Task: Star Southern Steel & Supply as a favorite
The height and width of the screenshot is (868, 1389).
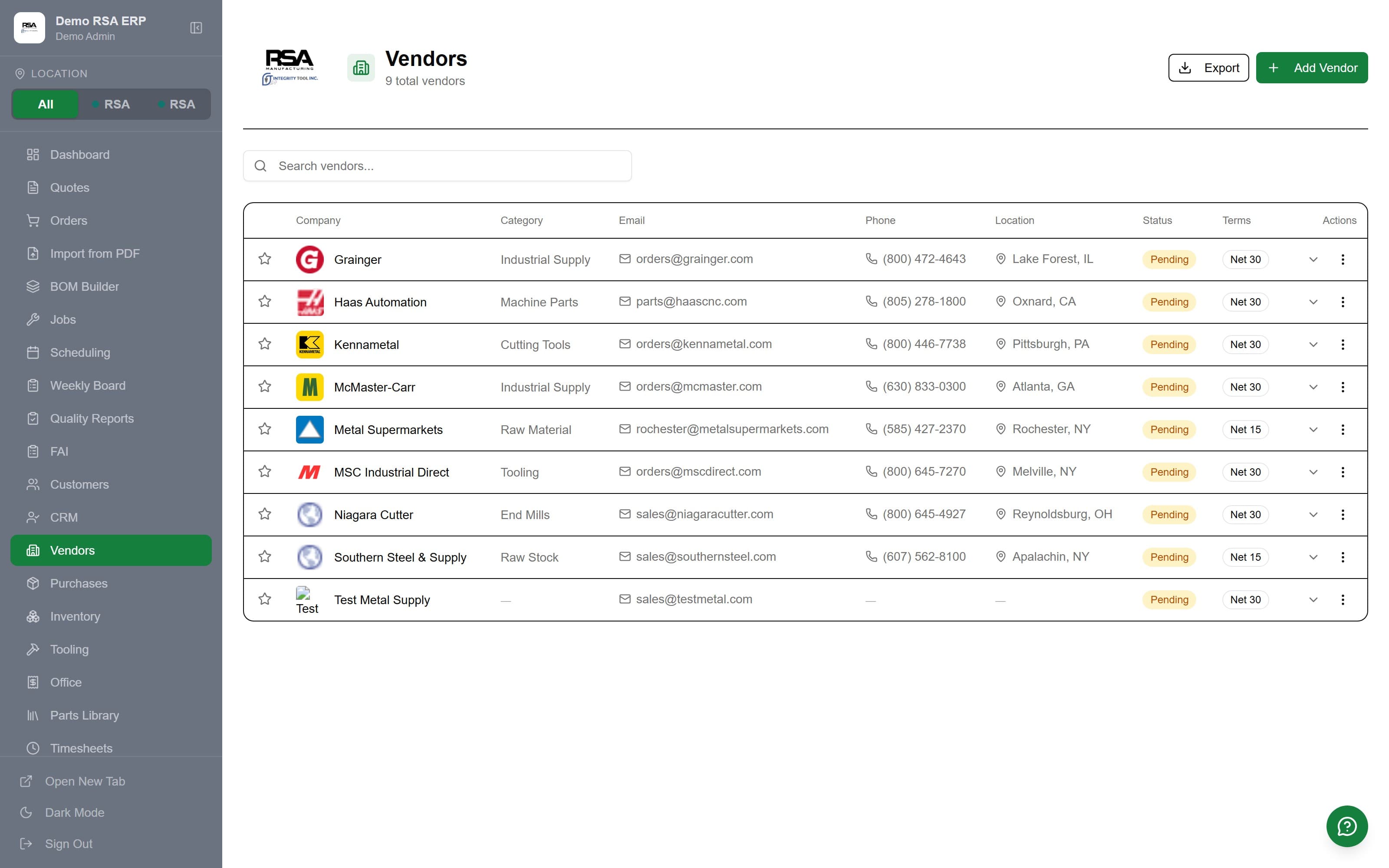Action: click(265, 556)
